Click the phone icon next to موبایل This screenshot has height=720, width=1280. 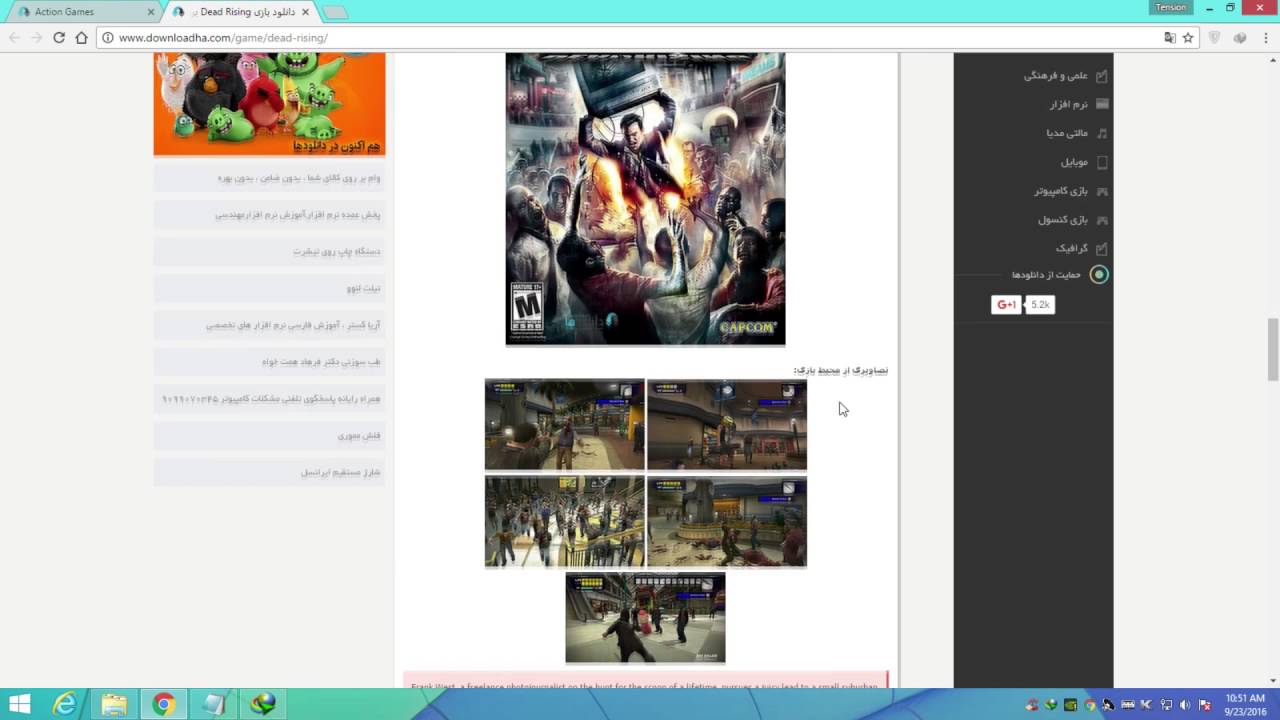[x=1102, y=162]
